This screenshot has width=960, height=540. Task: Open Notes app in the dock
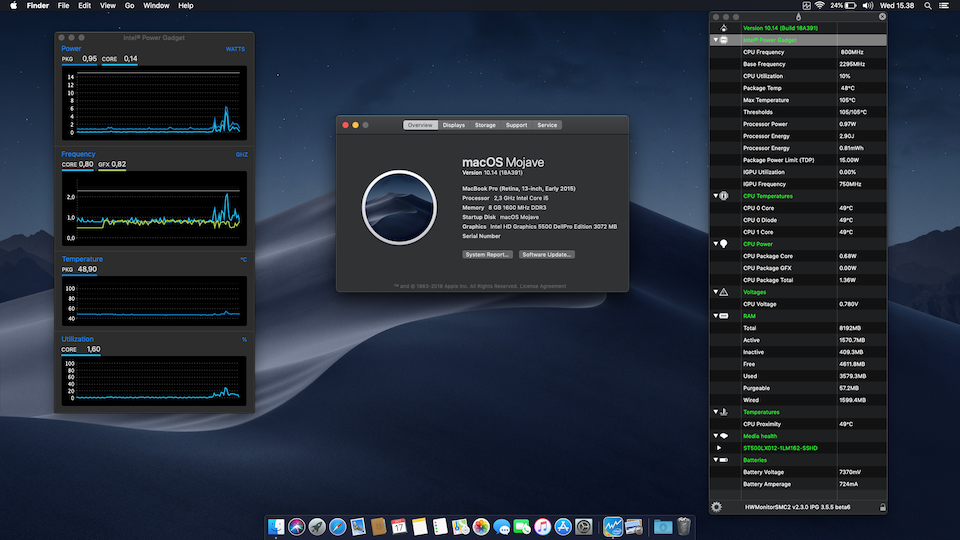tap(419, 527)
